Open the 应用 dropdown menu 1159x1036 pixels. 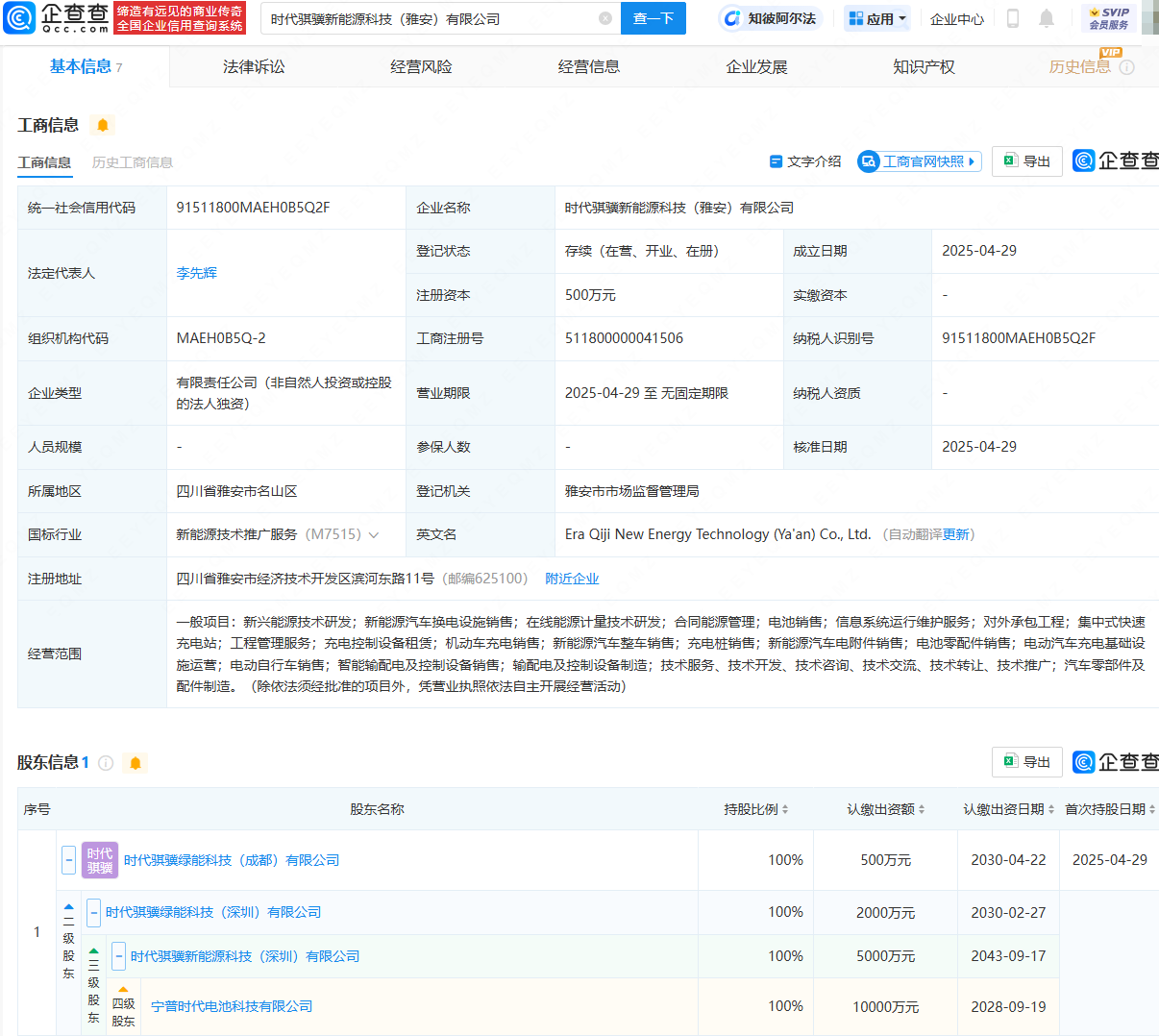coord(877,18)
